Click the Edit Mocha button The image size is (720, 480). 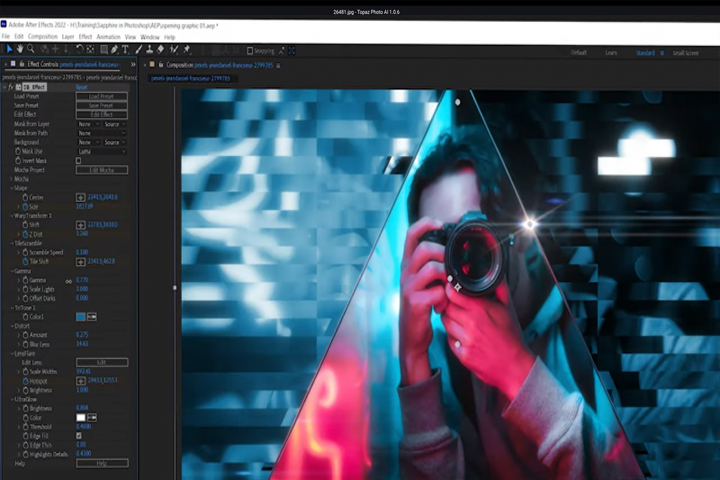[101, 170]
